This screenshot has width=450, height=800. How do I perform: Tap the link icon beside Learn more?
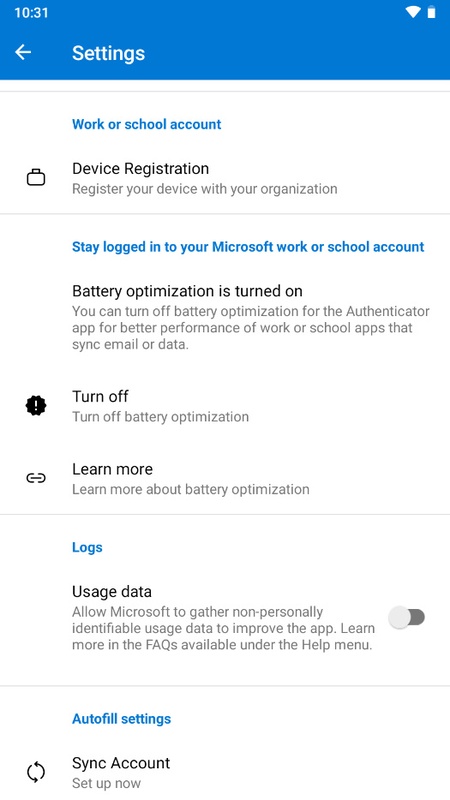click(36, 478)
